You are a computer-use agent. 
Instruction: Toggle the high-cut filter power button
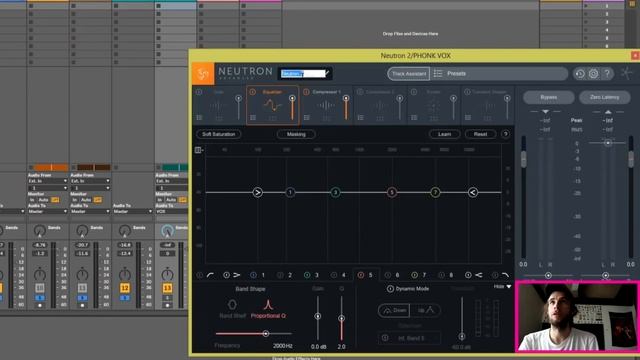click(x=495, y=275)
